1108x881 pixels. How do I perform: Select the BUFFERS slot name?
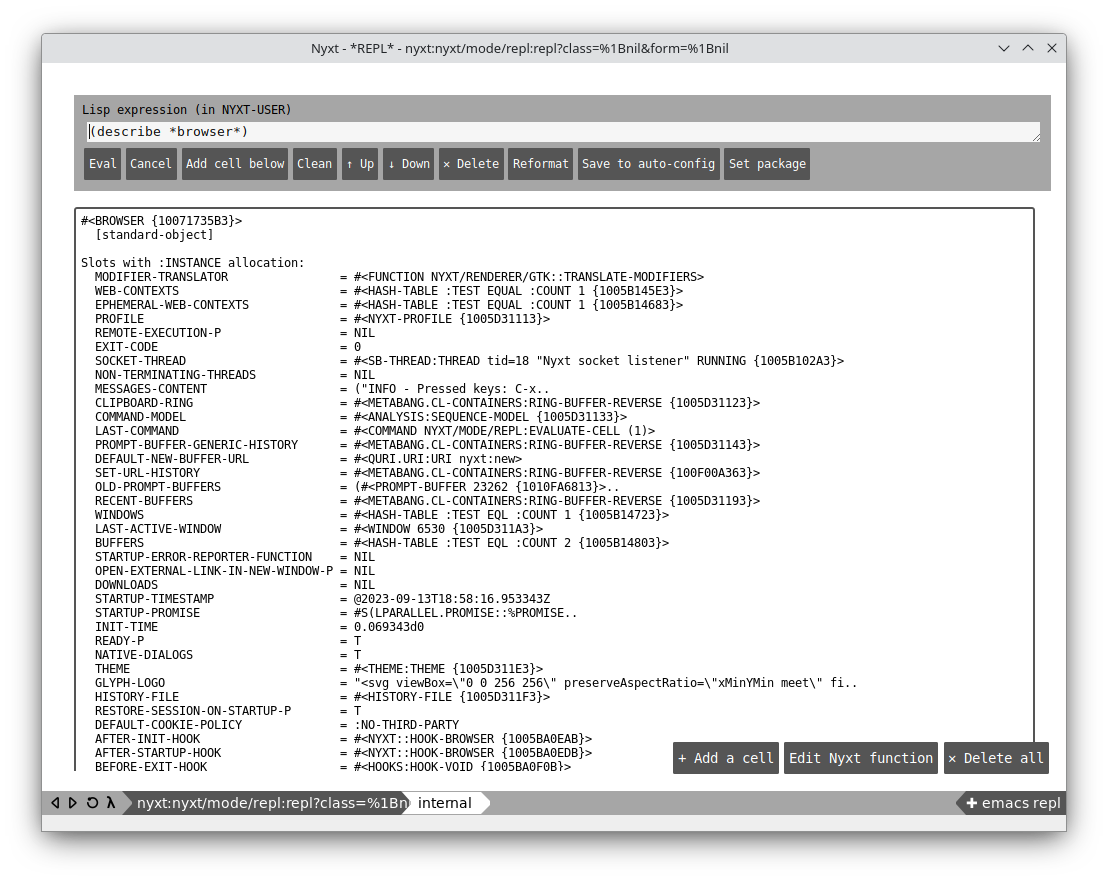[x=119, y=543]
